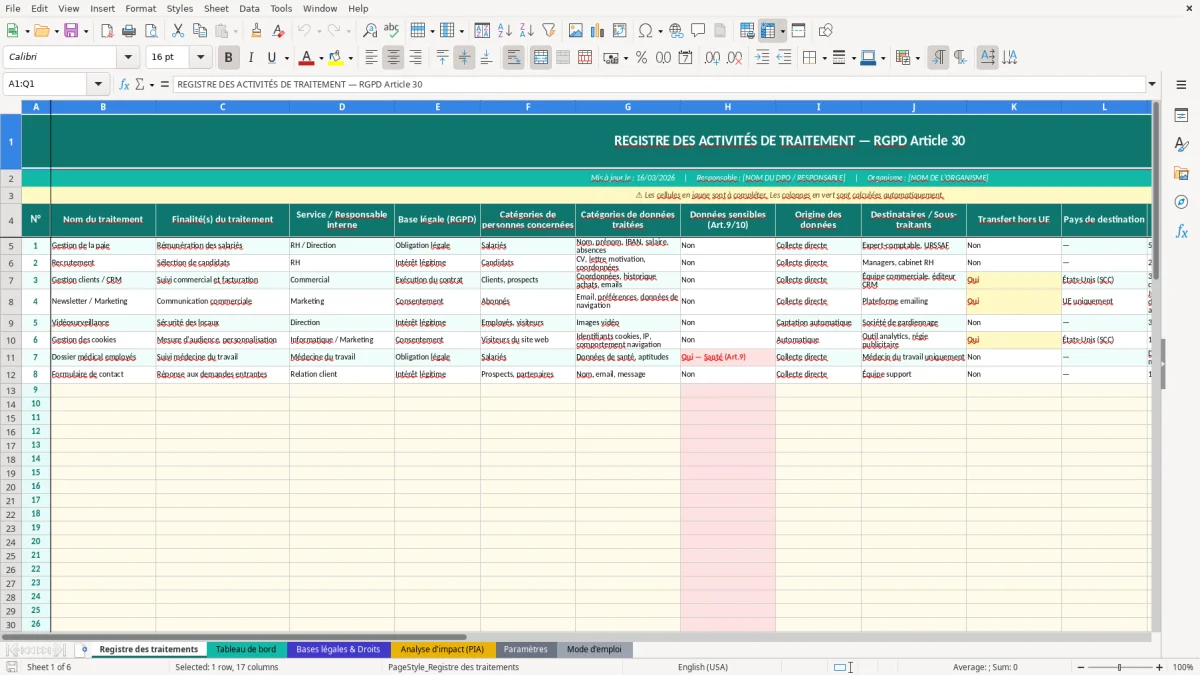The image size is (1200, 675).
Task: Apply the yellow Background Color swatch
Action: [336, 58]
